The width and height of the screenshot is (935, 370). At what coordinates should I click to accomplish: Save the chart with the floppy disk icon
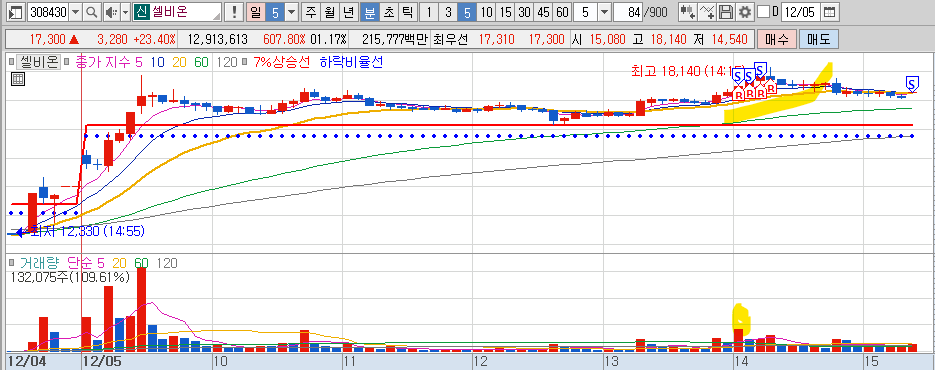[725, 12]
